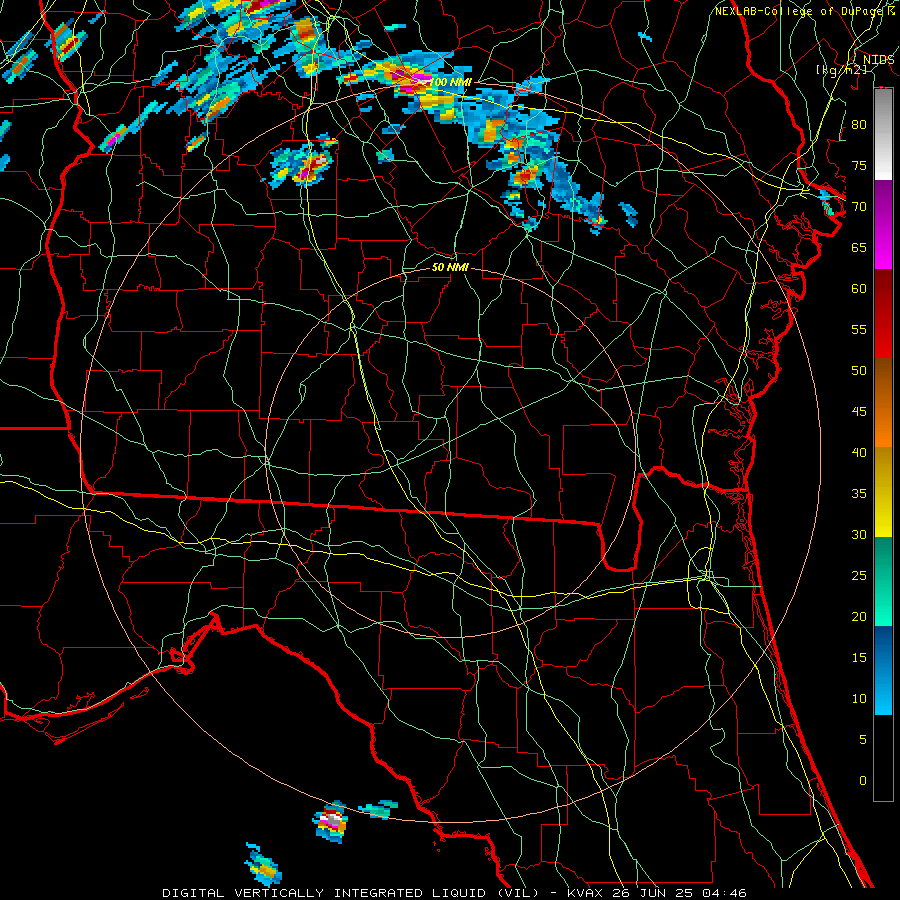Click the 55 value on the scale
900x900 pixels.
[x=859, y=329]
